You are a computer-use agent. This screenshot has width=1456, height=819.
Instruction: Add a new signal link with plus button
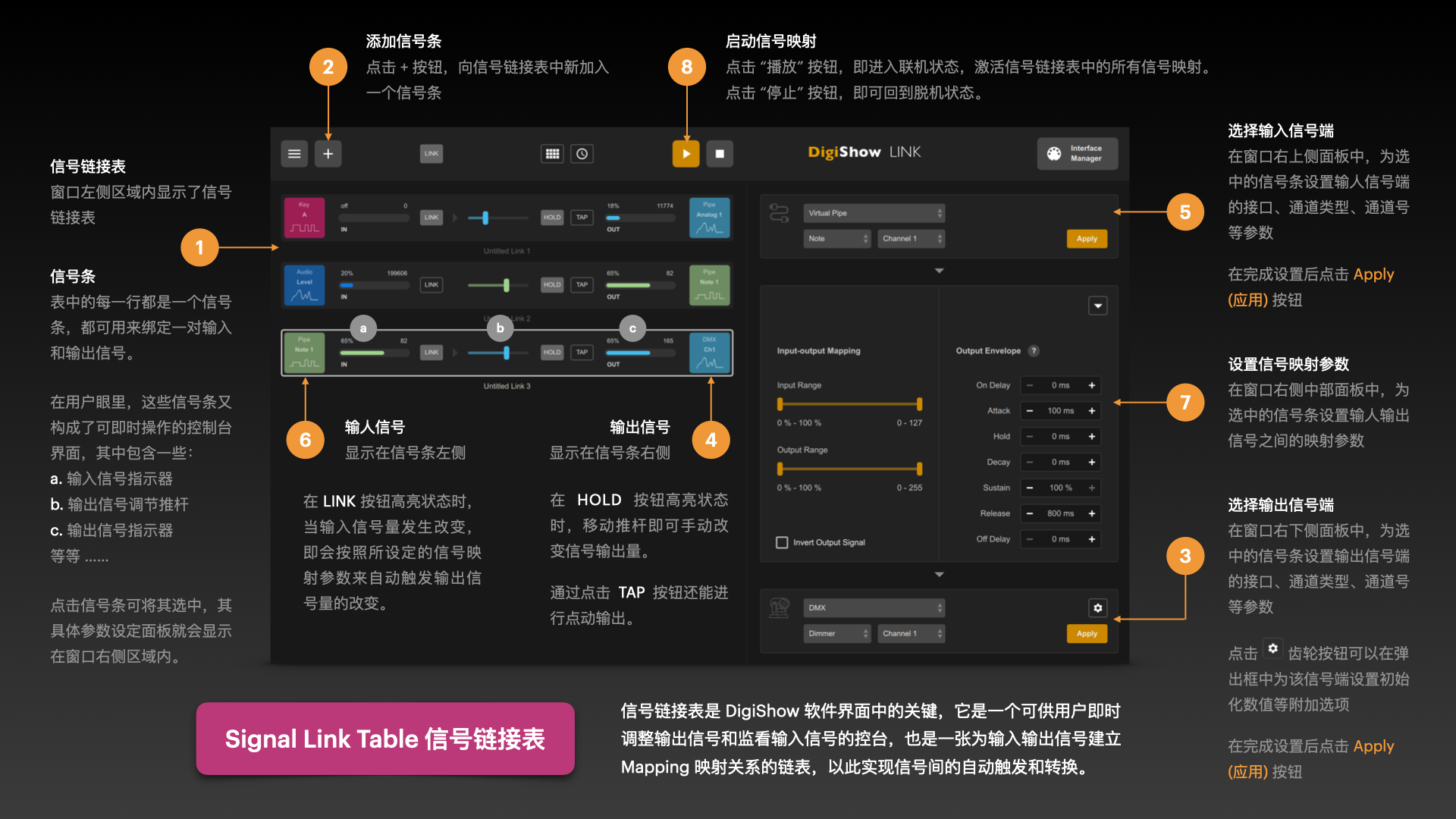tap(328, 154)
